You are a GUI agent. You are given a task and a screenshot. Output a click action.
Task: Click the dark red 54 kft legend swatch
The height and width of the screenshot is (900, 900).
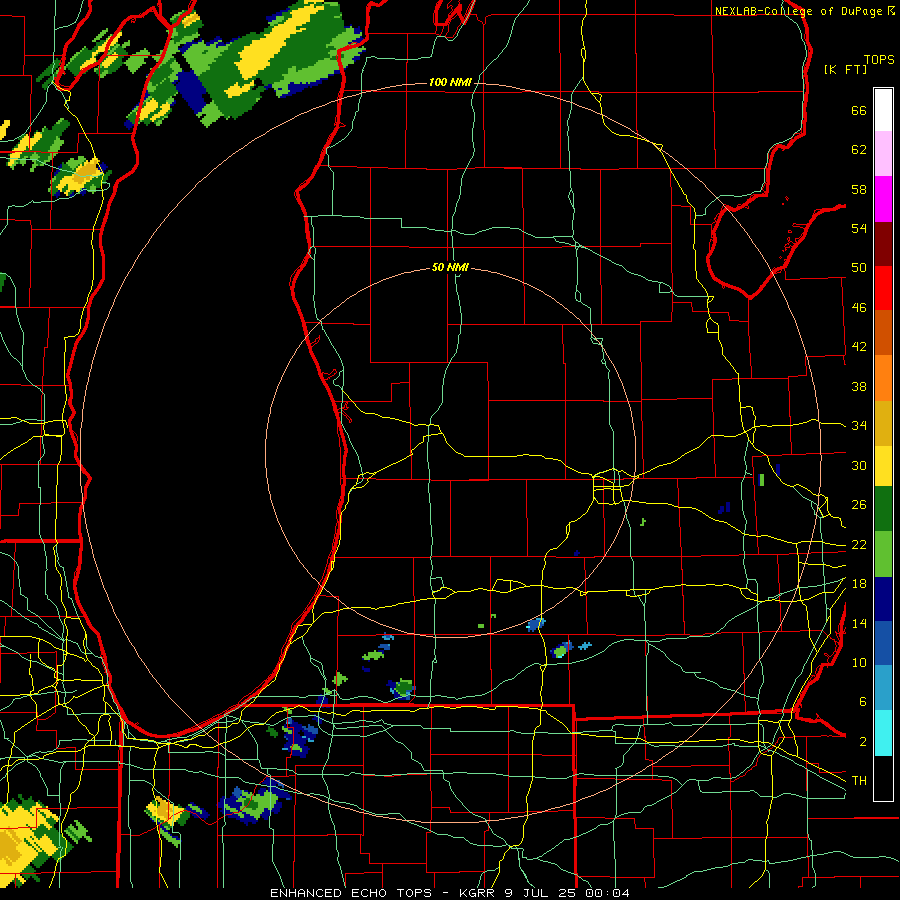883,243
